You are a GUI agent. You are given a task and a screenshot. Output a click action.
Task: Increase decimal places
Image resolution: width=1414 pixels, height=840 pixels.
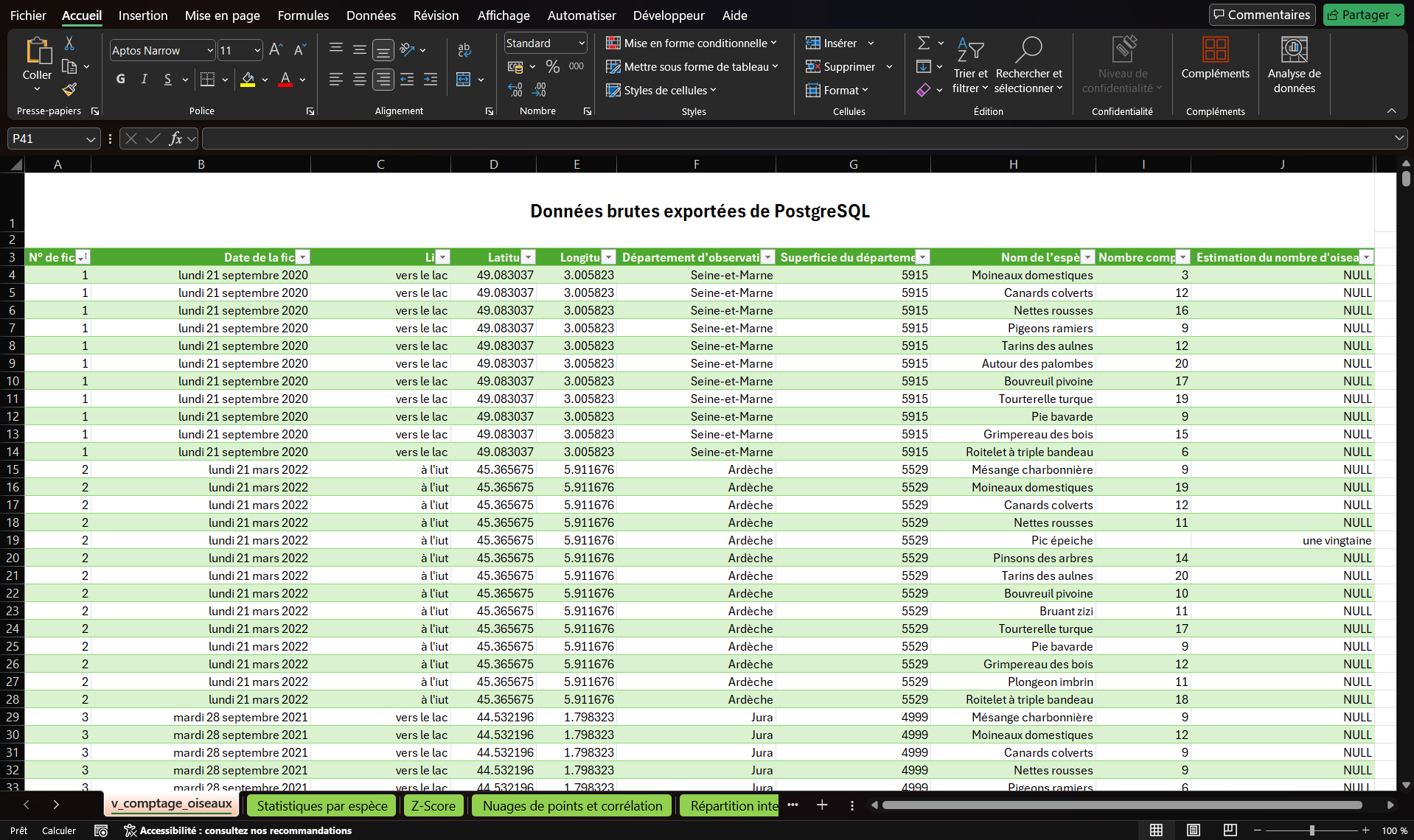(515, 90)
